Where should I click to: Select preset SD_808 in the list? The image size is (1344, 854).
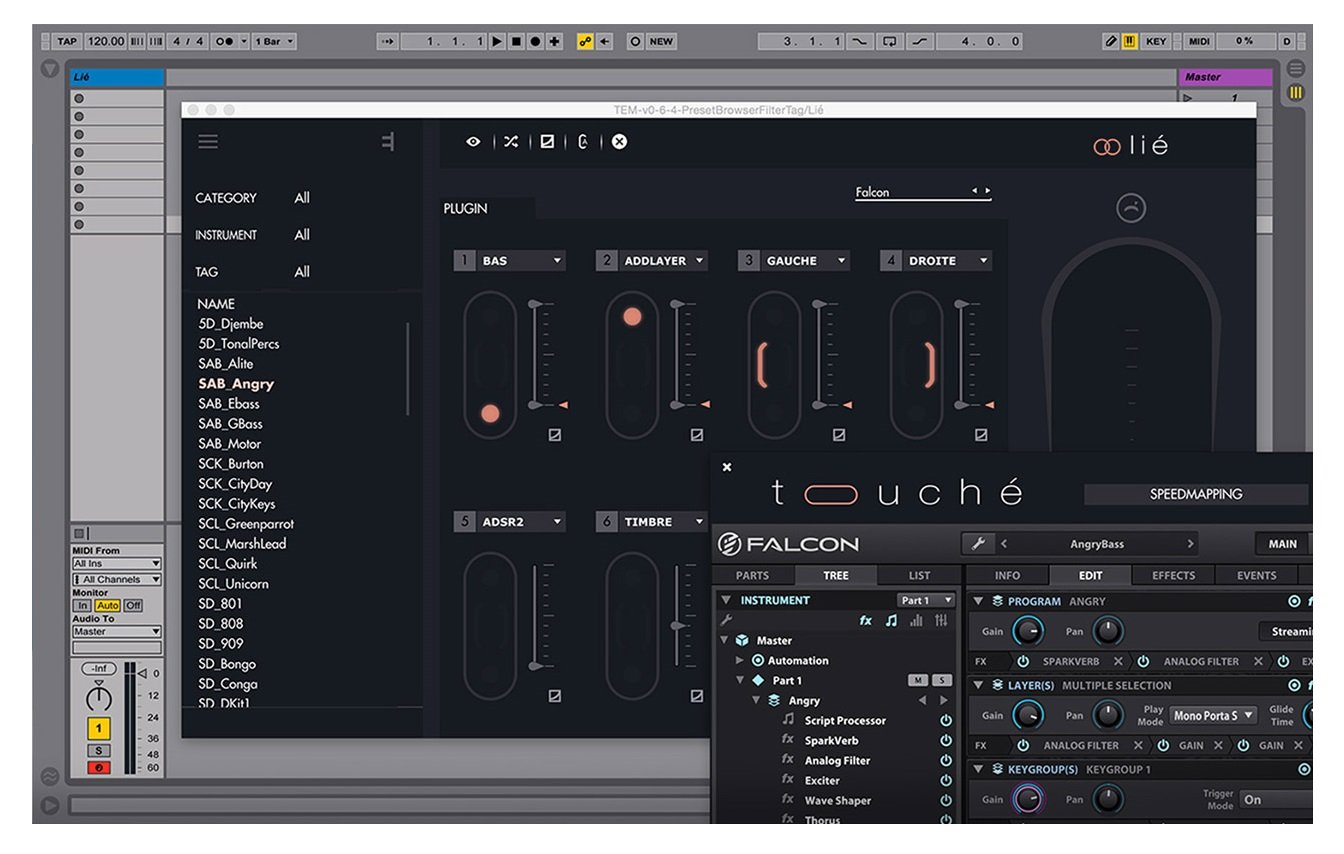point(220,624)
